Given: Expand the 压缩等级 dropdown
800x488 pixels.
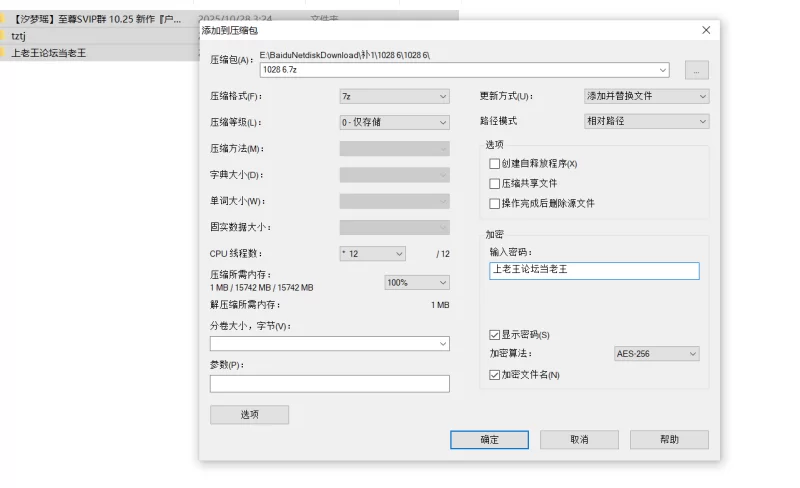Looking at the screenshot, I should point(394,122).
